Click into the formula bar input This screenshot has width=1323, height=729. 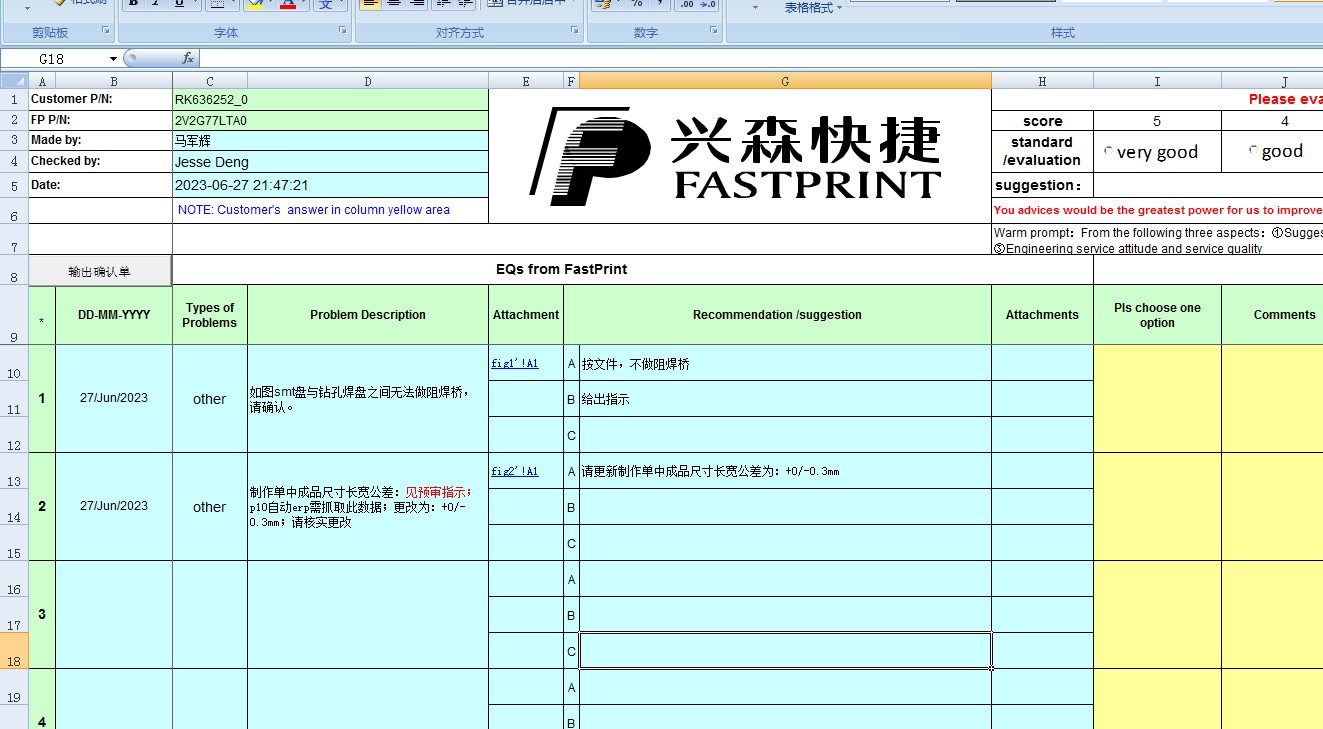tap(760, 59)
